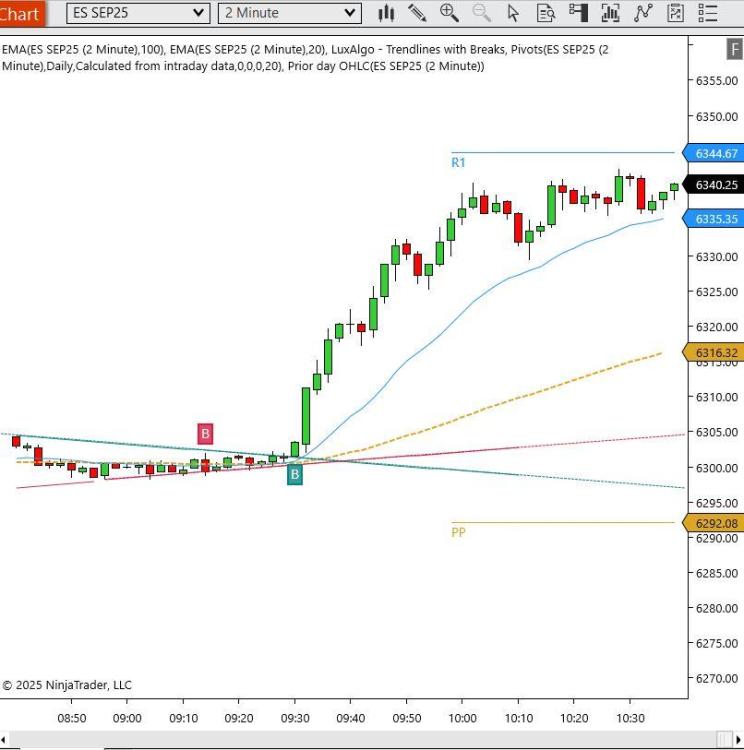This screenshot has height=750, width=744.
Task: Click the 6292.08 PP price label
Action: (715, 523)
